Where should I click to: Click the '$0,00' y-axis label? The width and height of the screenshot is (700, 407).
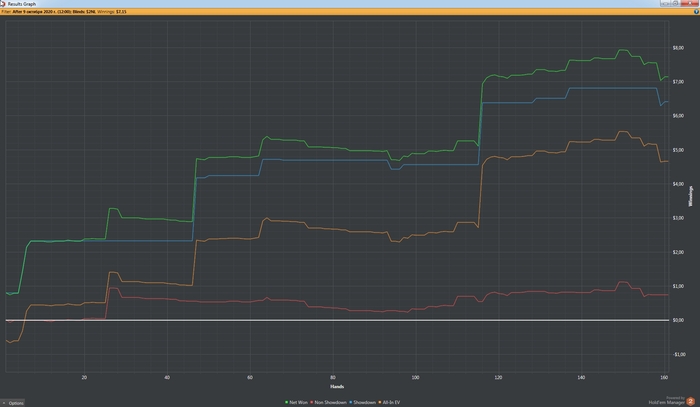pos(678,320)
